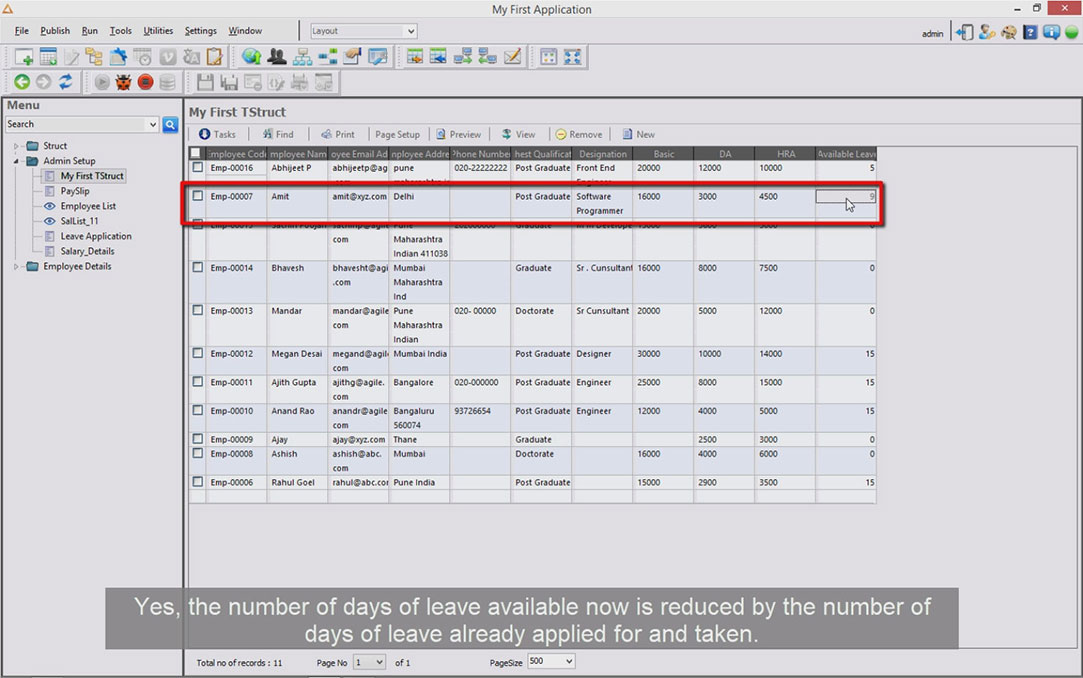Select the header checkbox for all rows
The height and width of the screenshot is (678, 1083).
coord(195,153)
